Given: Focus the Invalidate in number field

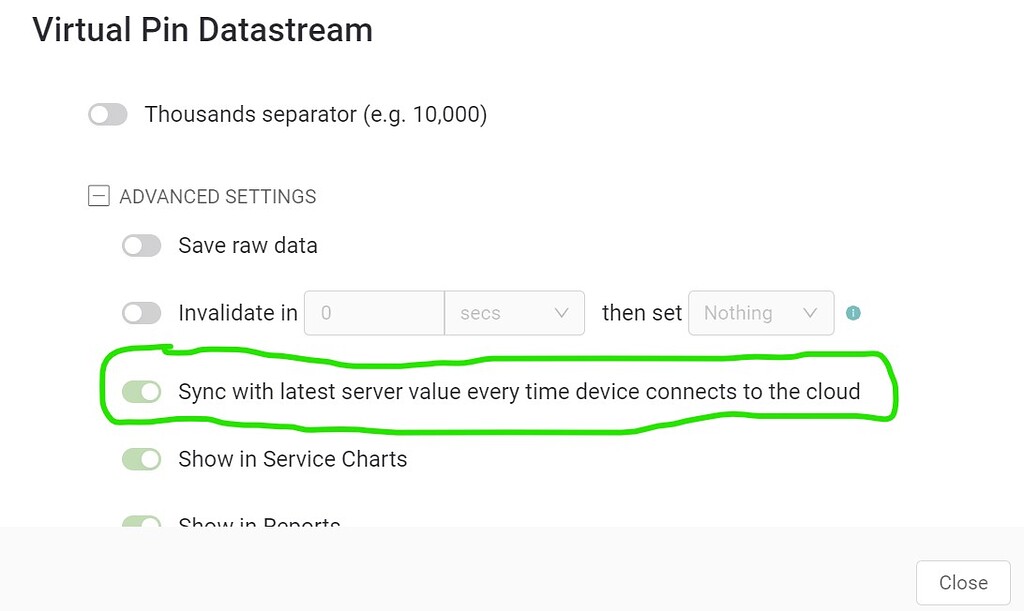Looking at the screenshot, I should point(374,313).
